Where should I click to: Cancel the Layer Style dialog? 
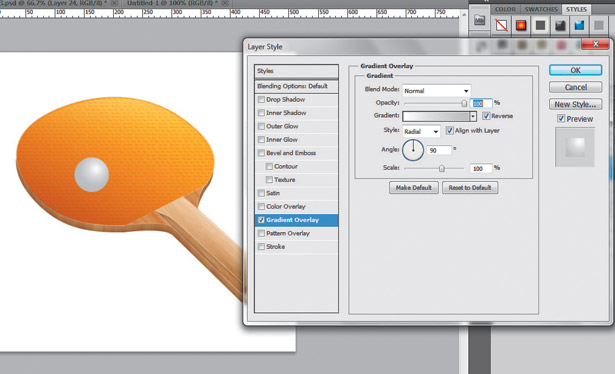coord(575,87)
